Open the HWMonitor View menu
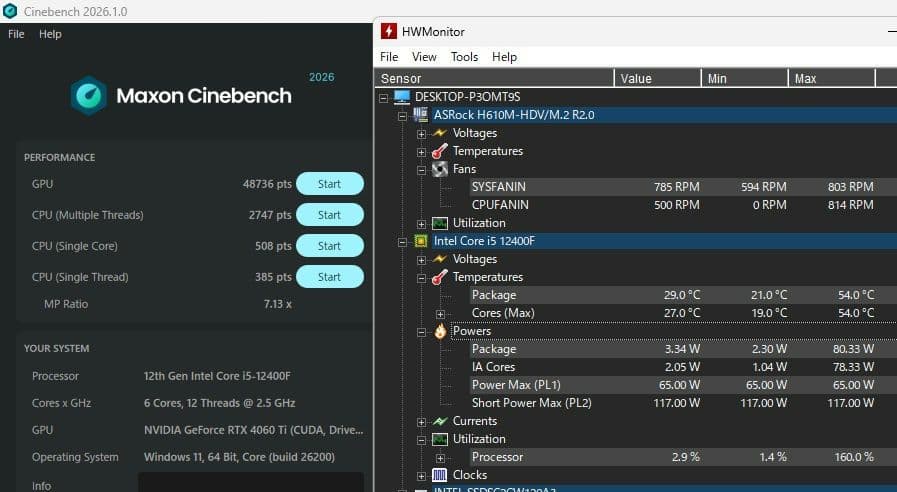Screen dimensions: 897x492 424,57
